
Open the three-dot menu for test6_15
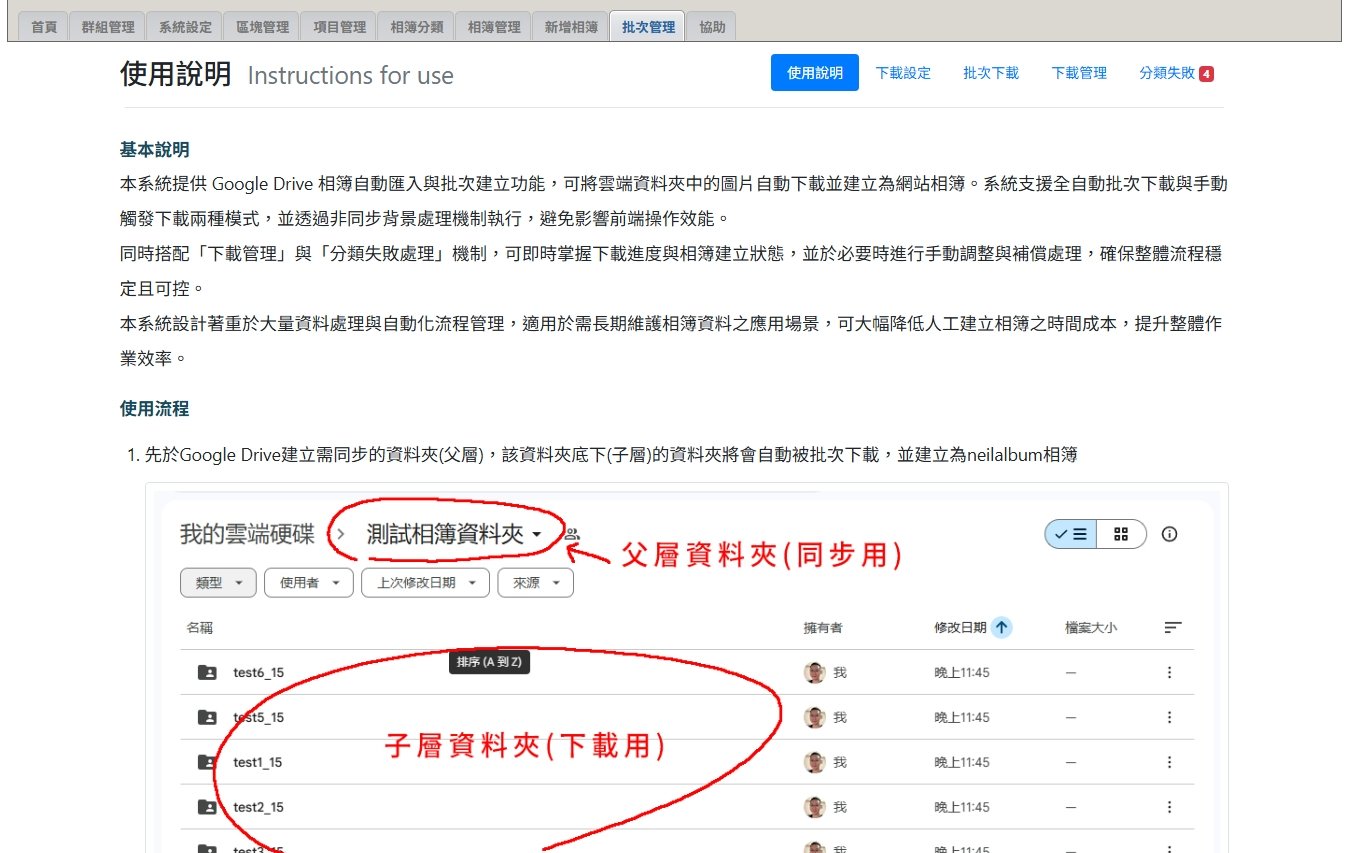coord(1169,673)
